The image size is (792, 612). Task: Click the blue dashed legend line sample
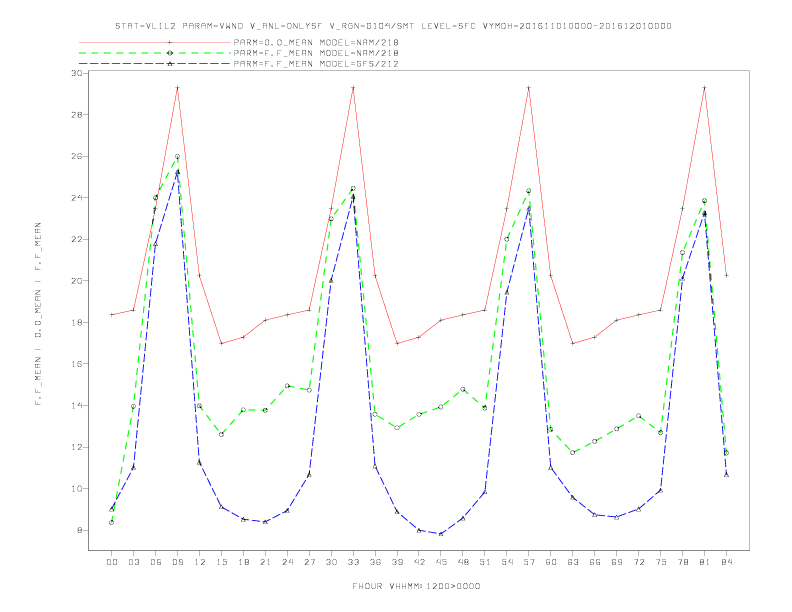tap(155, 64)
